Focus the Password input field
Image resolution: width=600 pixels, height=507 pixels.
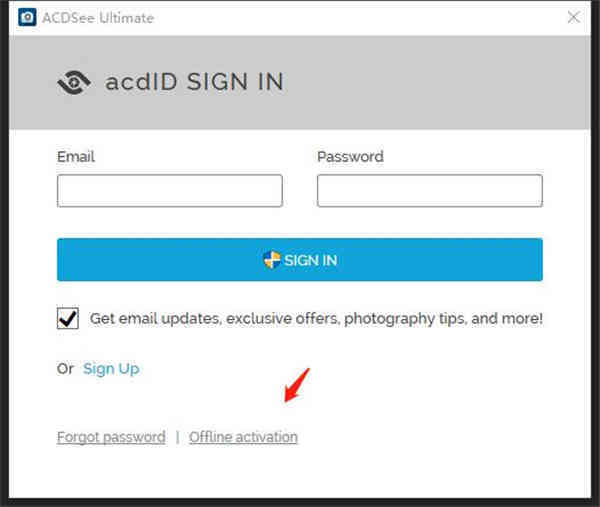point(430,191)
